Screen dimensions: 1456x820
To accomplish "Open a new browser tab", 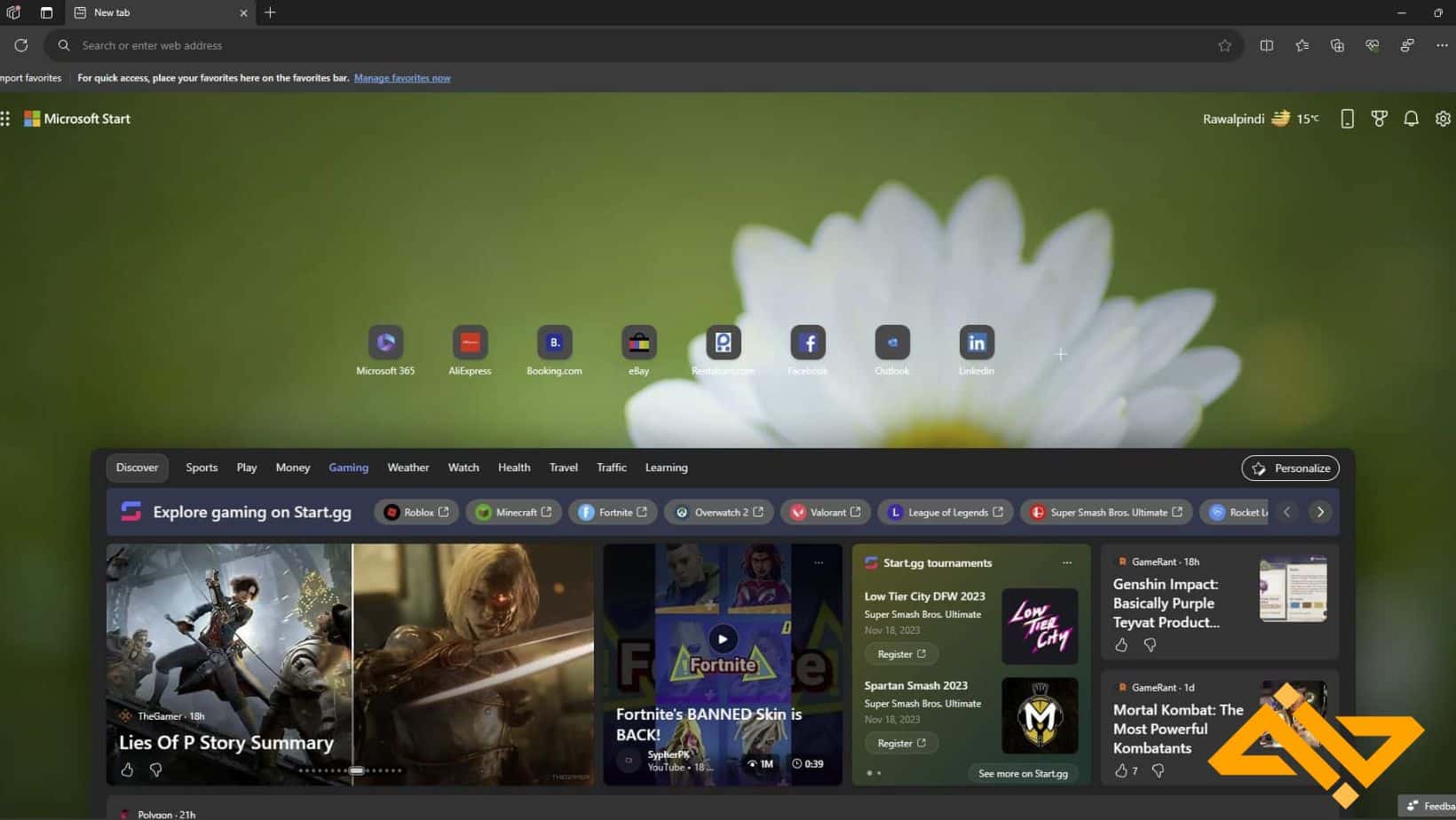I will point(270,12).
